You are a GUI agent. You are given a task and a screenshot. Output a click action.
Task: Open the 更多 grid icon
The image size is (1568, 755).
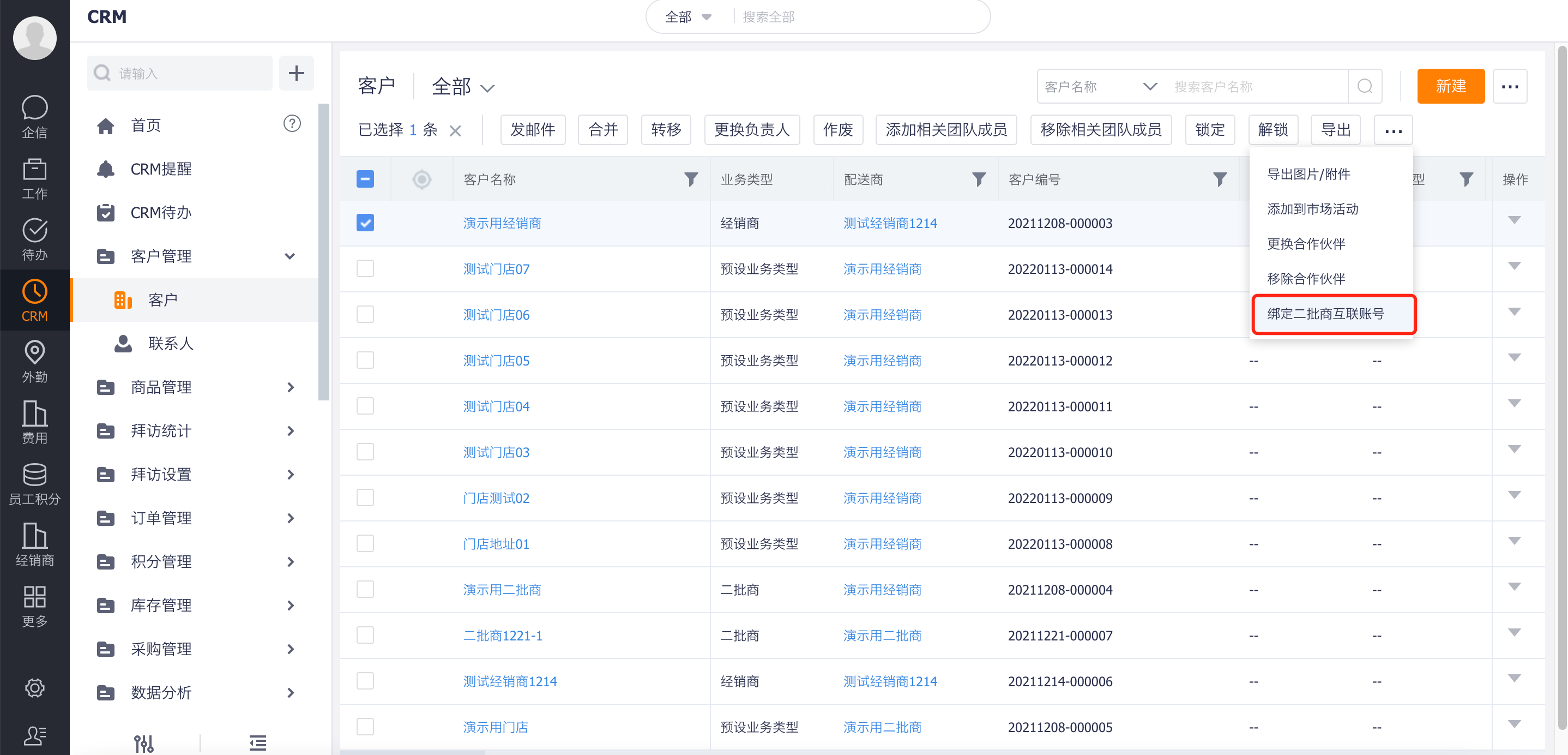tap(35, 606)
